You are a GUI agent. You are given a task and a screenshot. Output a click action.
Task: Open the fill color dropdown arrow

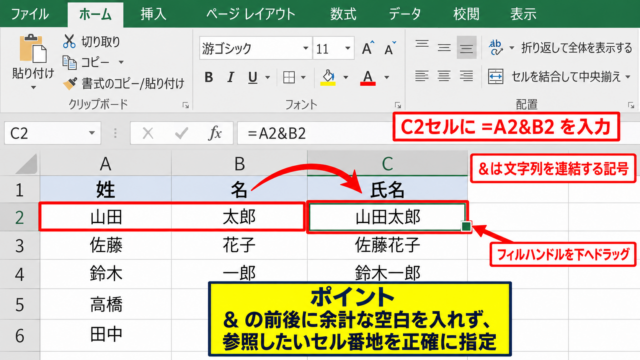[345, 77]
